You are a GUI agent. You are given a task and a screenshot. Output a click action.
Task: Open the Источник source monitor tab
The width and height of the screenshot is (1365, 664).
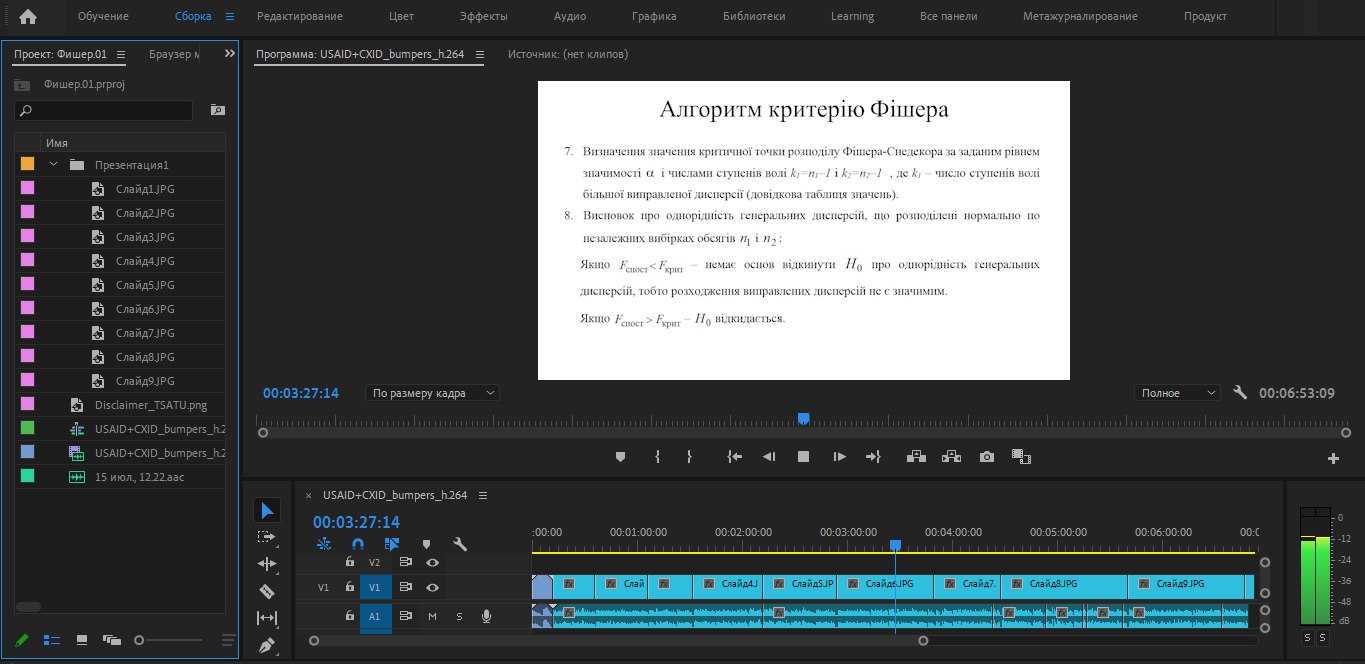coord(567,54)
